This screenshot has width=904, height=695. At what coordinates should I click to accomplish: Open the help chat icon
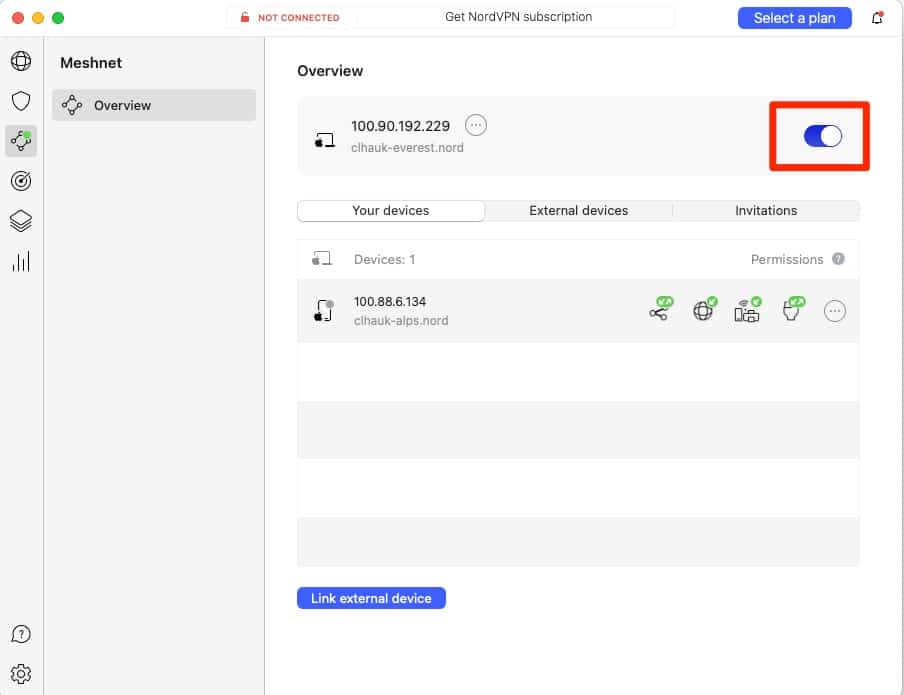tap(21, 634)
